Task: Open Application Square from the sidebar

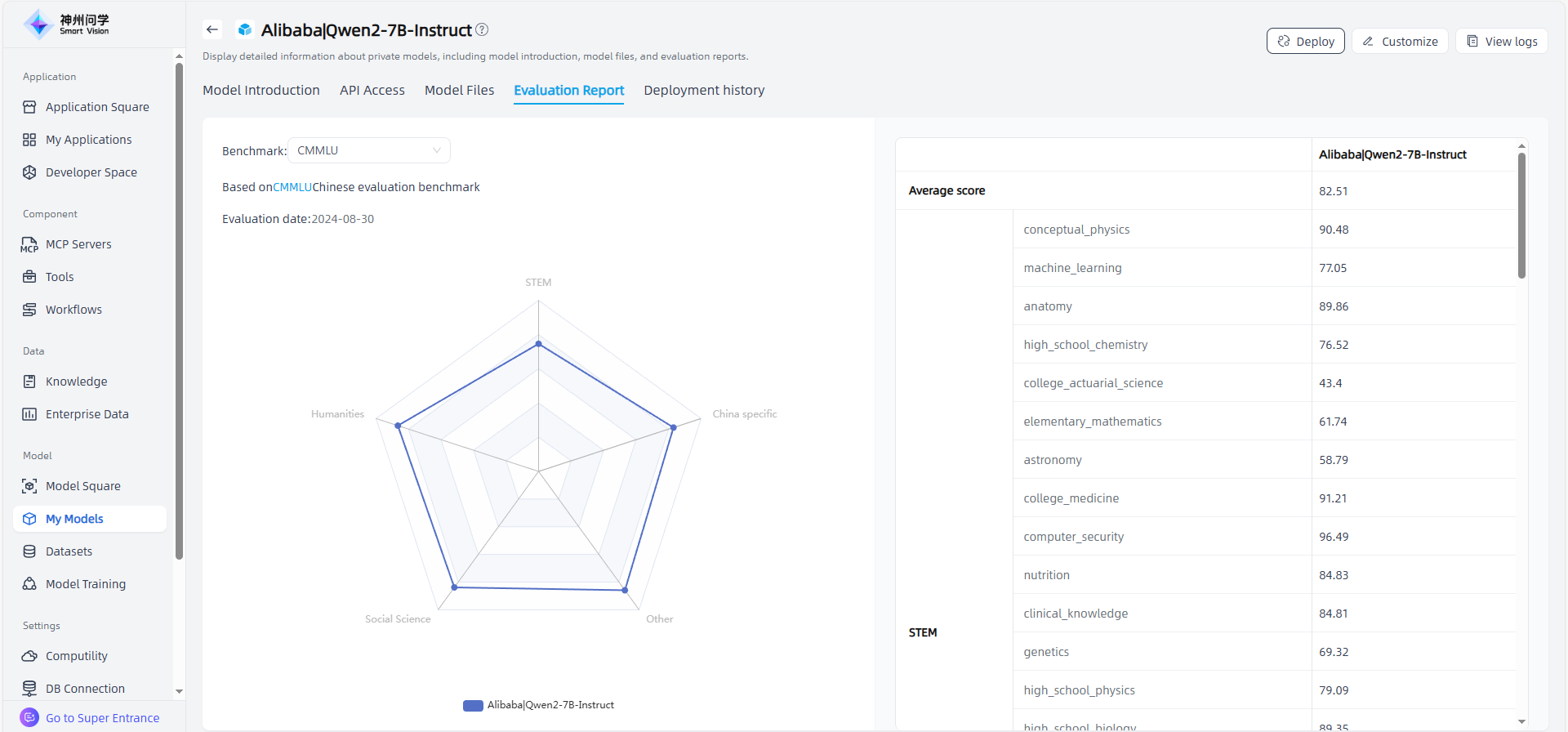Action: [96, 107]
